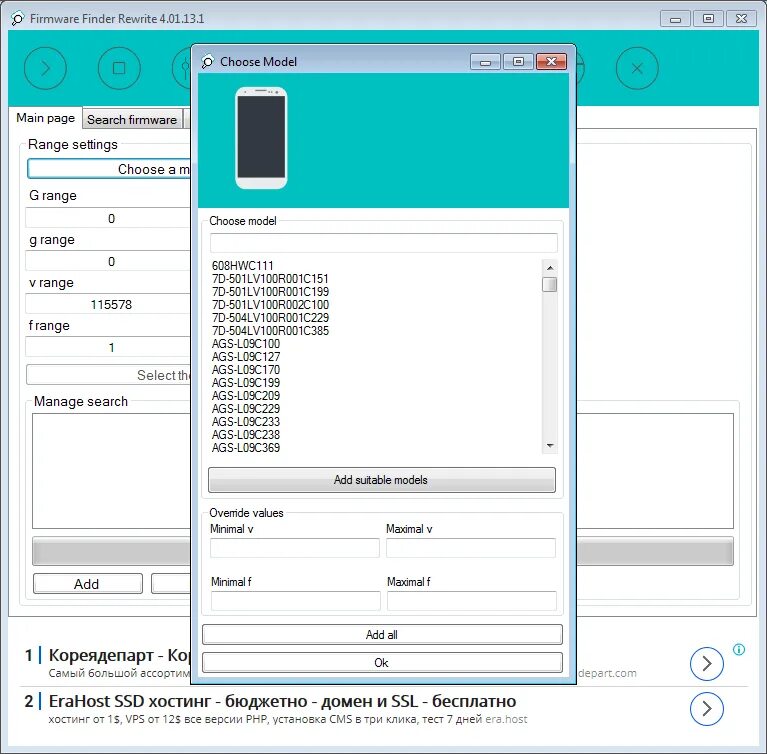Image resolution: width=767 pixels, height=754 pixels.
Task: Open the Кореядепарт ad headline link
Action: coord(119,655)
